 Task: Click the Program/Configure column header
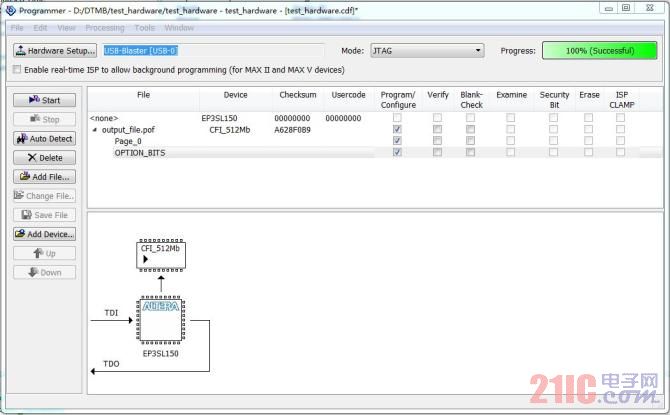(398, 100)
